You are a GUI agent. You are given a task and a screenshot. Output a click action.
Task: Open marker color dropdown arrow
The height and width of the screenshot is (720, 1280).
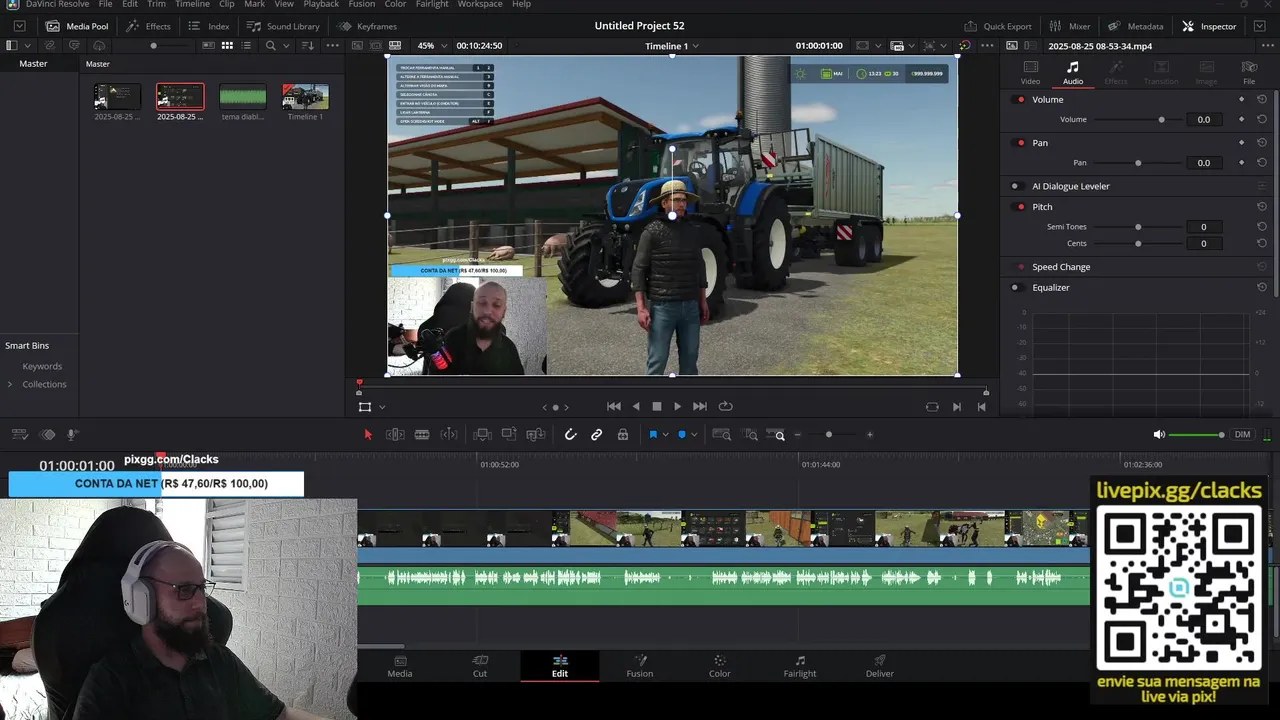[x=694, y=435]
